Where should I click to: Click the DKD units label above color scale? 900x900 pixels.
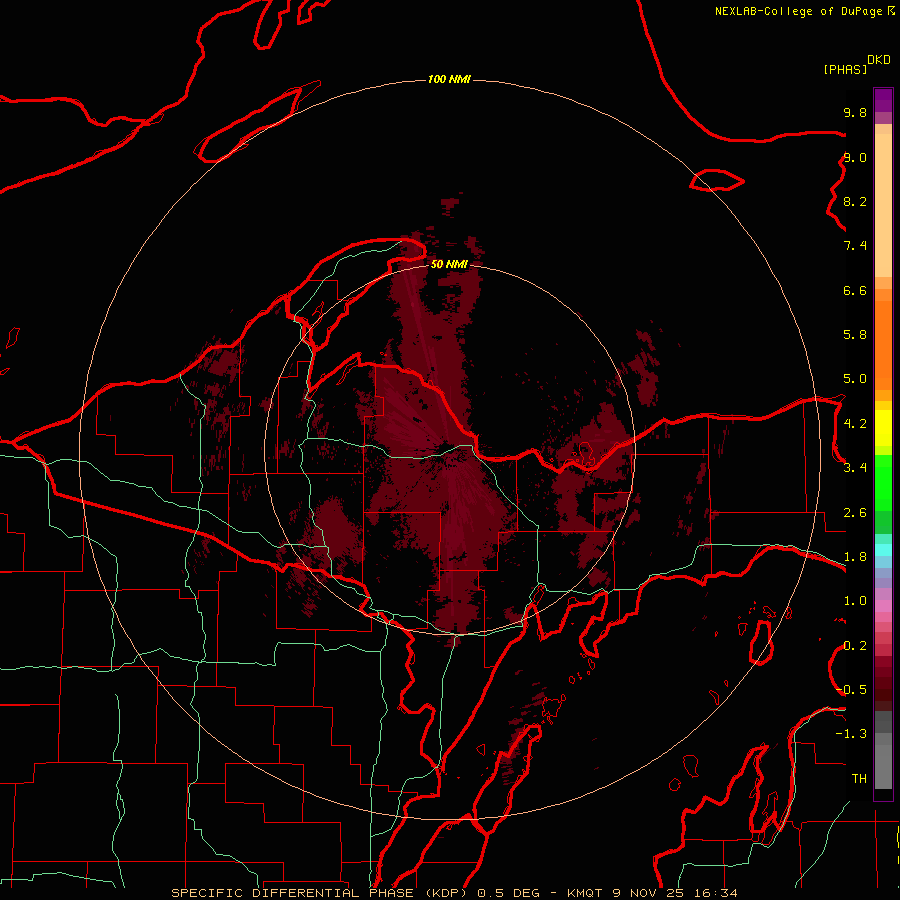point(878,60)
